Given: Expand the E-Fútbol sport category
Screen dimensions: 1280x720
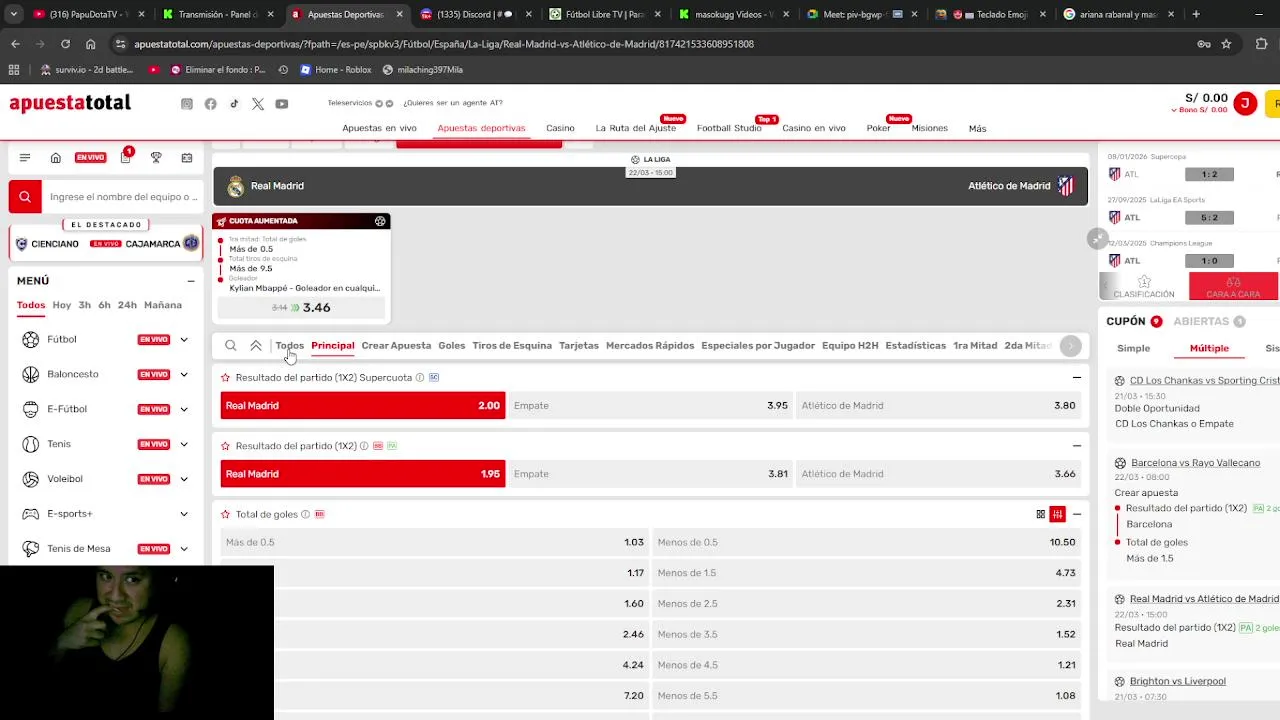Looking at the screenshot, I should pyautogui.click(x=184, y=409).
